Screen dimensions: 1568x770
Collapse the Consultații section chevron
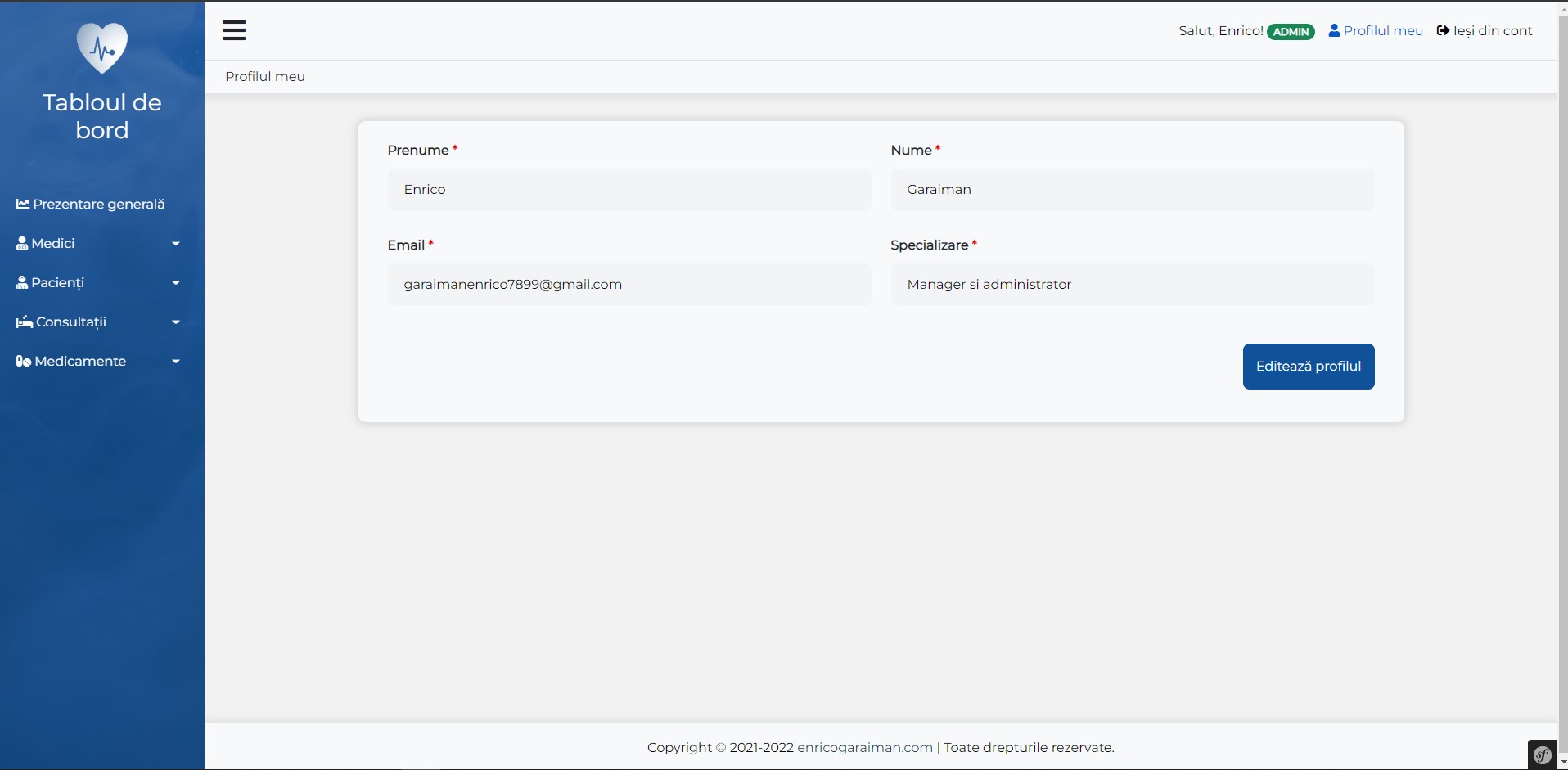[175, 322]
